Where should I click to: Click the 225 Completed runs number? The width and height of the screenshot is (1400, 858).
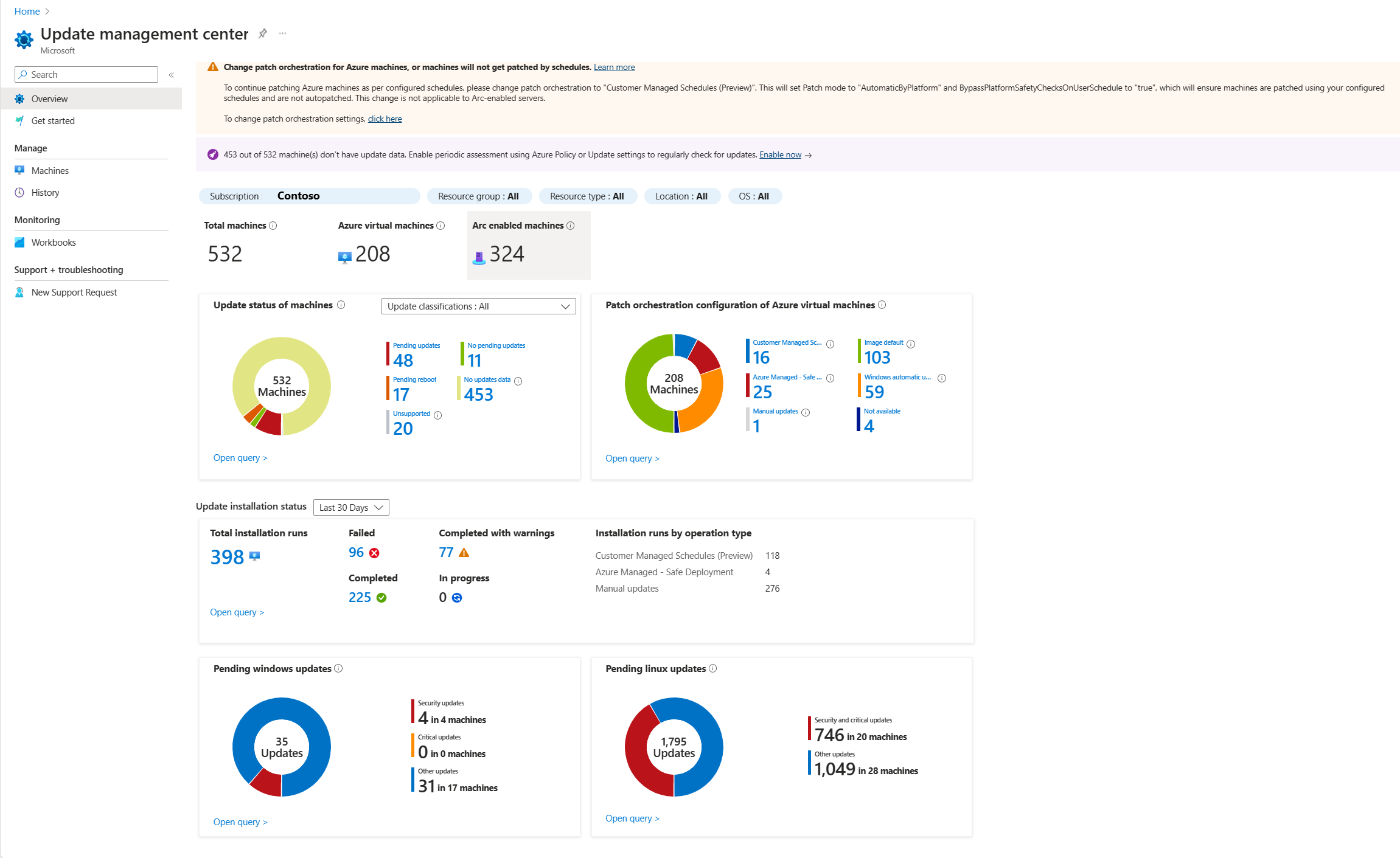point(360,597)
